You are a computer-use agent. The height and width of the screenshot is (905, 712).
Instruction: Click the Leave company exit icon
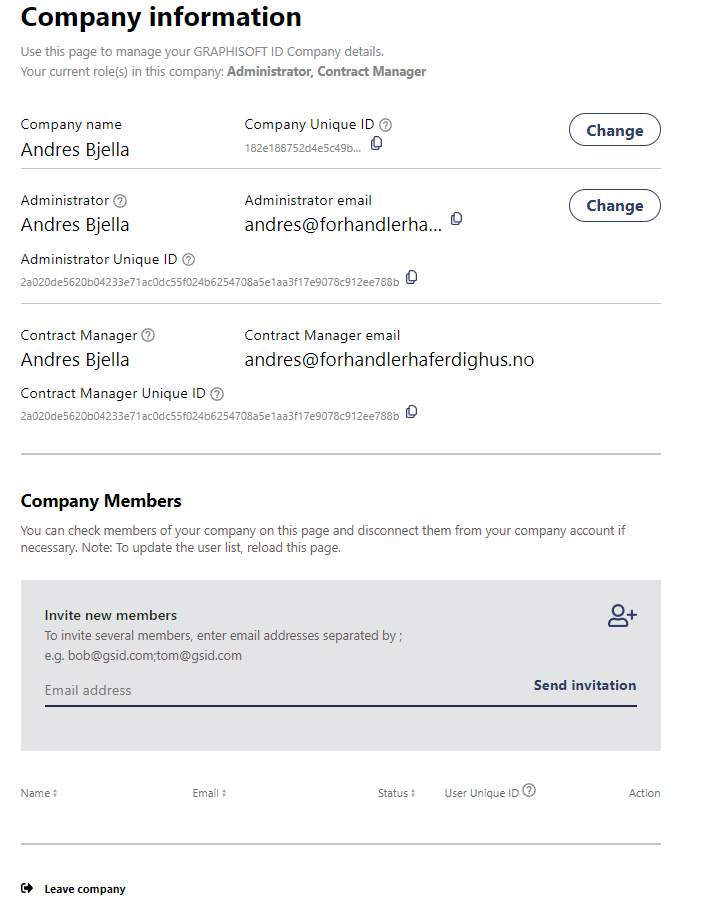point(27,888)
